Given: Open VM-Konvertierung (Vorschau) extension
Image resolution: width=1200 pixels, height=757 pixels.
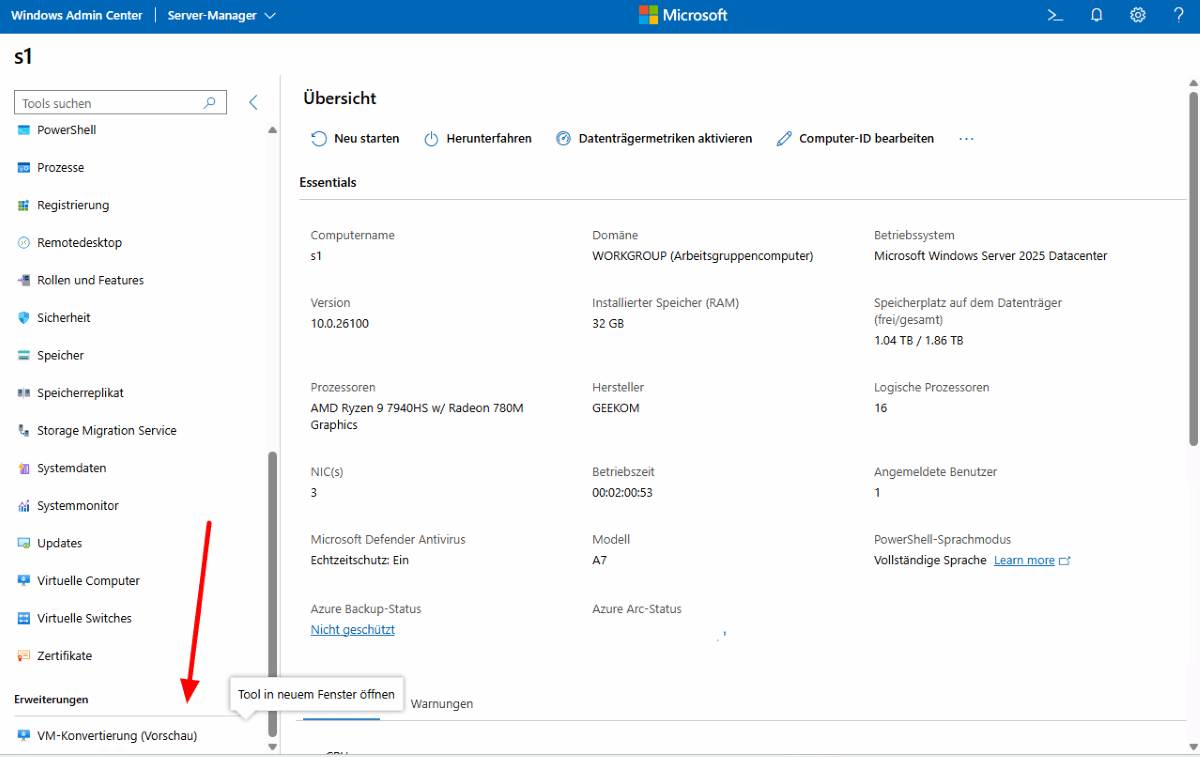Looking at the screenshot, I should pyautogui.click(x=117, y=736).
